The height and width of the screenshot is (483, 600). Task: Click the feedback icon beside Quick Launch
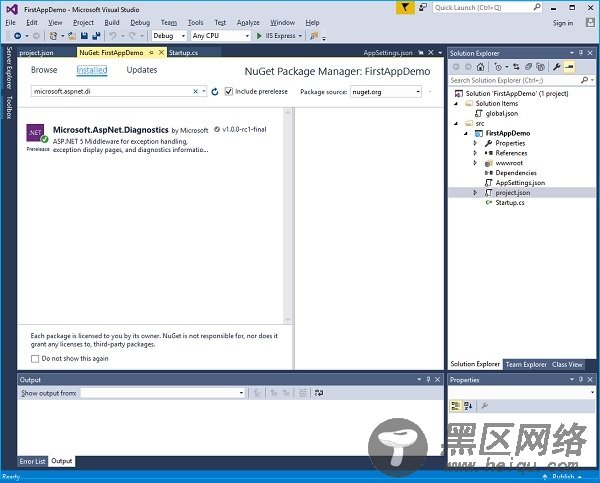point(423,7)
